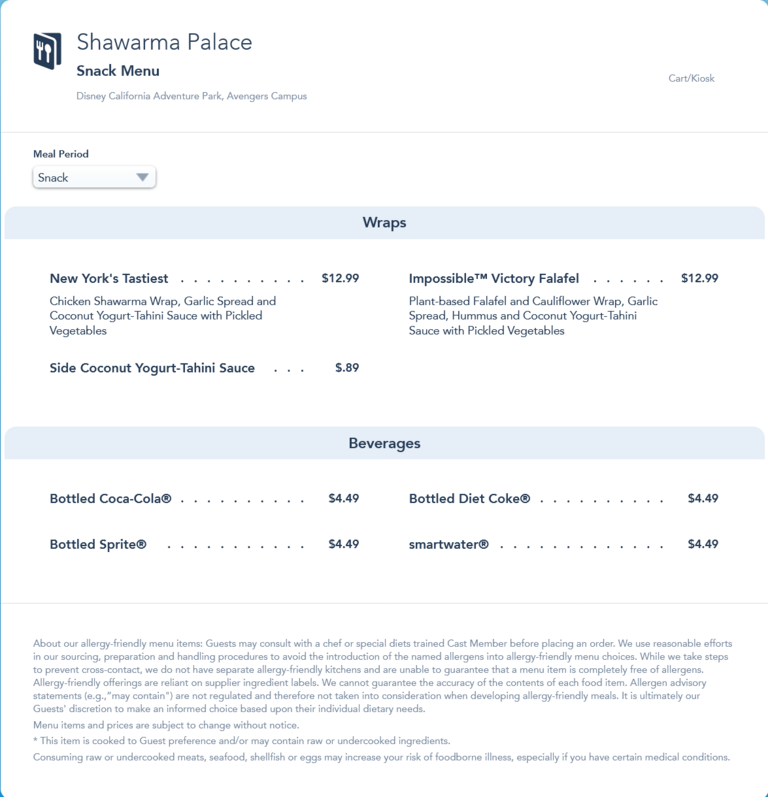The height and width of the screenshot is (797, 768).
Task: Click the Beverages section header
Action: click(384, 443)
